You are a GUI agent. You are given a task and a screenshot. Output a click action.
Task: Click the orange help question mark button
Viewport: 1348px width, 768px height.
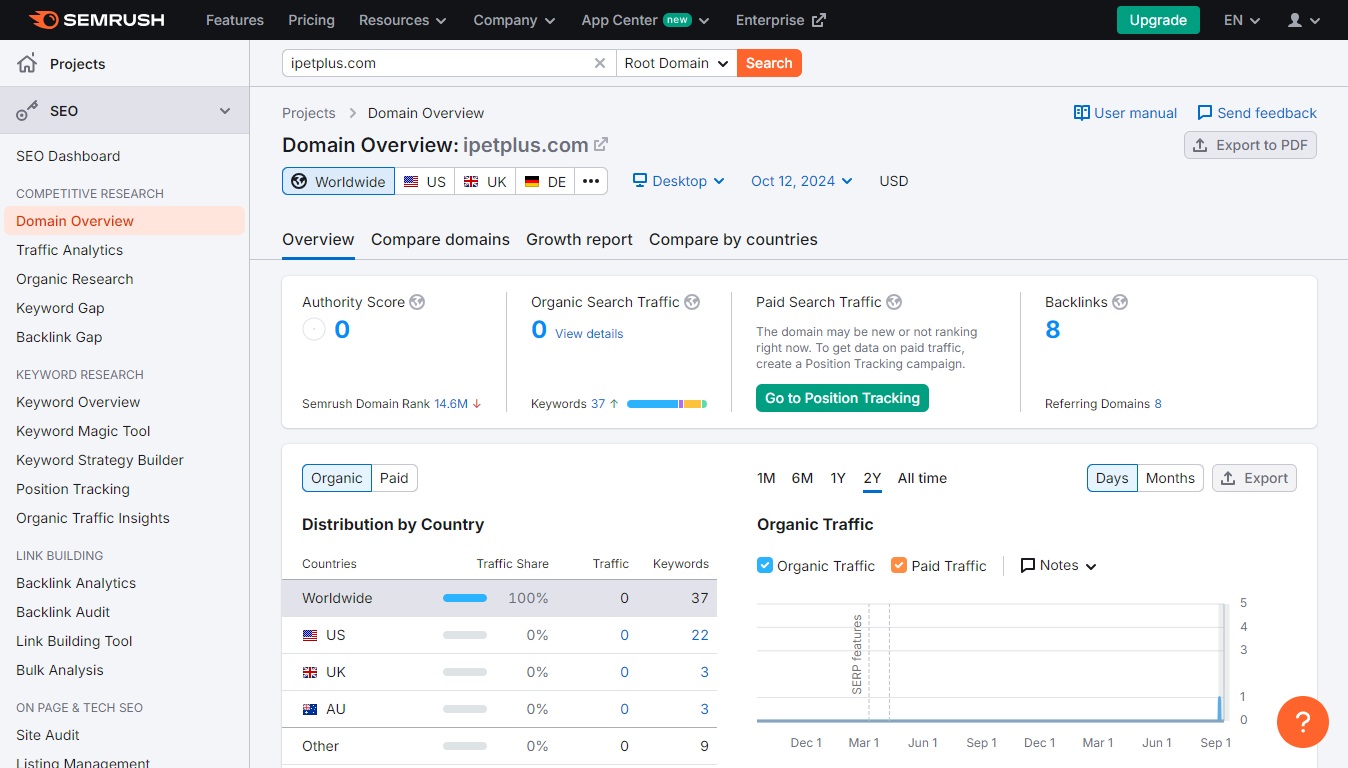pyautogui.click(x=1302, y=721)
